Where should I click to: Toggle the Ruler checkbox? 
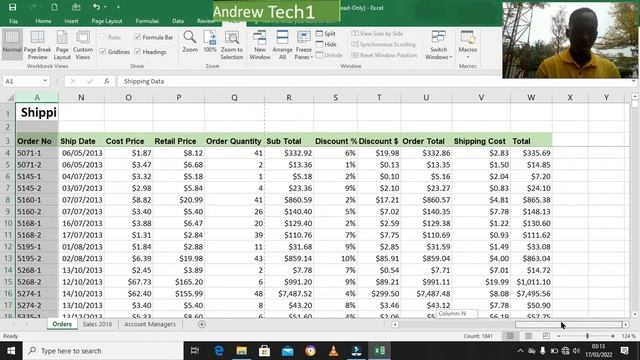103,37
